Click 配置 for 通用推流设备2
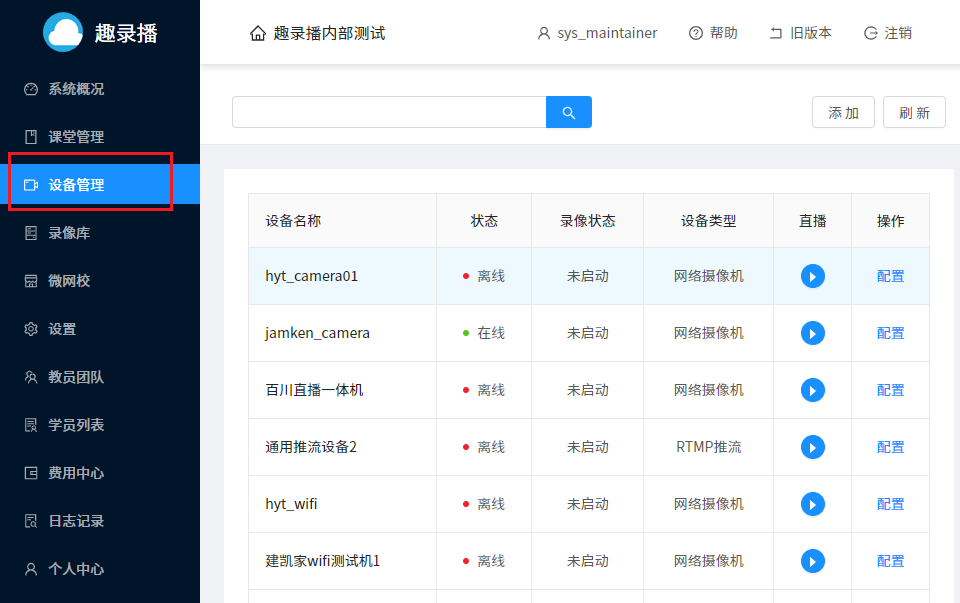The height and width of the screenshot is (603, 960). point(890,447)
